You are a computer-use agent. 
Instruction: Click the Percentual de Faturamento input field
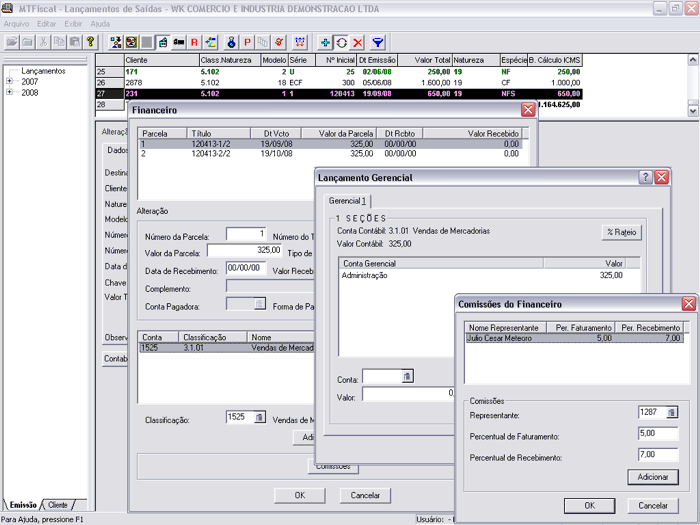(658, 434)
